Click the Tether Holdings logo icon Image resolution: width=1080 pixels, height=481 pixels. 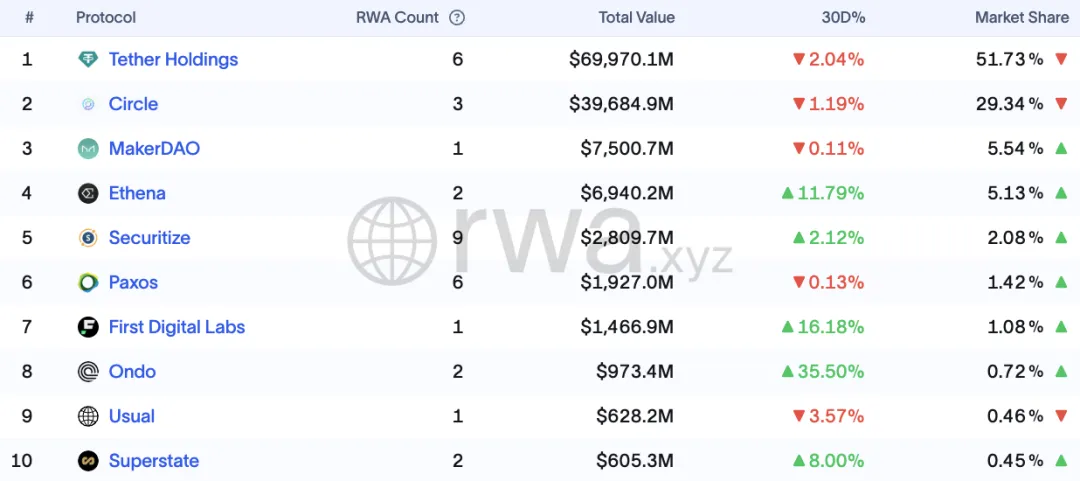(88, 60)
